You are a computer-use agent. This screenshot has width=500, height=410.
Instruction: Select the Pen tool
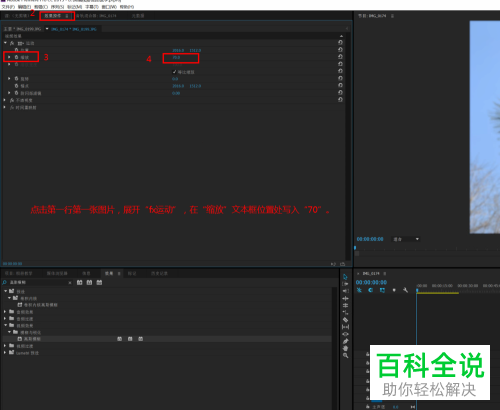345,341
